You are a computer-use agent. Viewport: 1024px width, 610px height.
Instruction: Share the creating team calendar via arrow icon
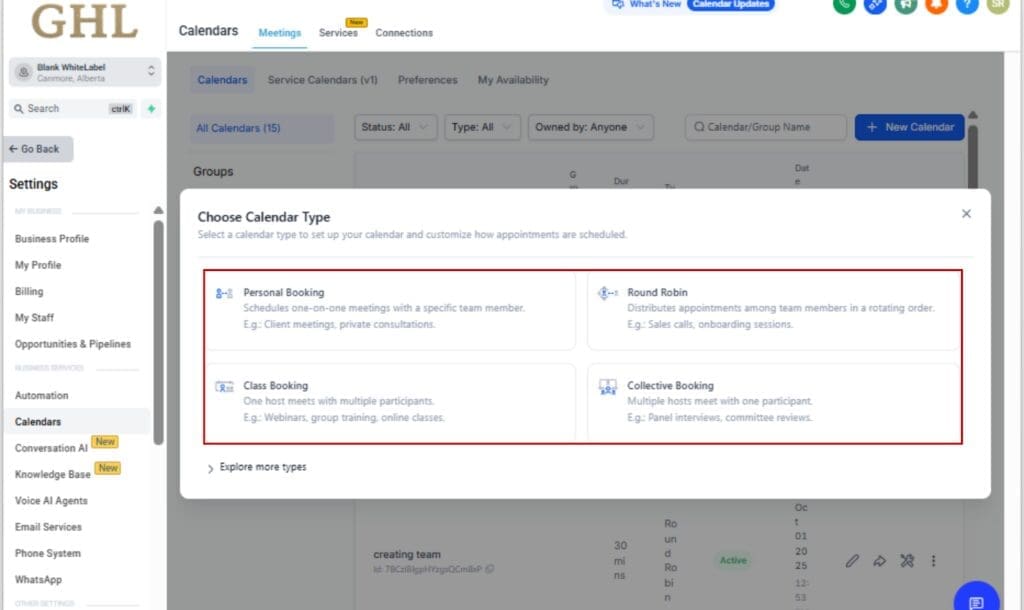coord(880,561)
